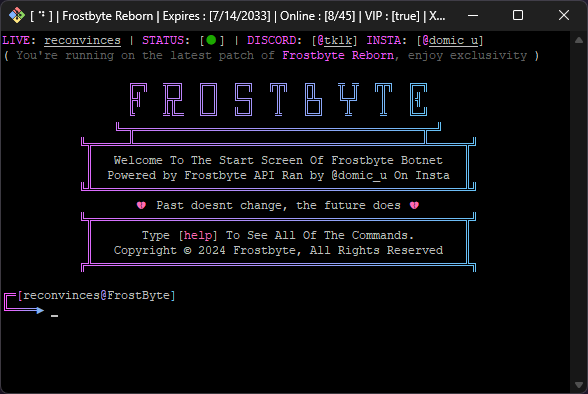This screenshot has width=588, height=394.
Task: Click the Discord handle @tklk
Action: pos(335,40)
